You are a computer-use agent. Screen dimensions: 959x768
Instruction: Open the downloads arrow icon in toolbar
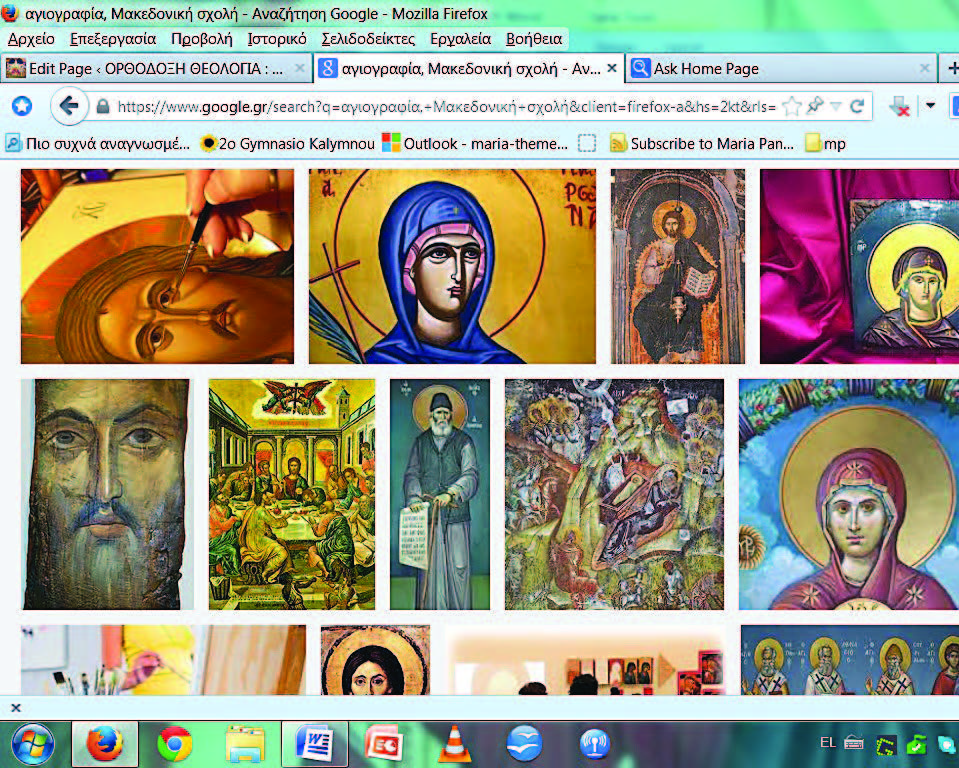(x=898, y=107)
